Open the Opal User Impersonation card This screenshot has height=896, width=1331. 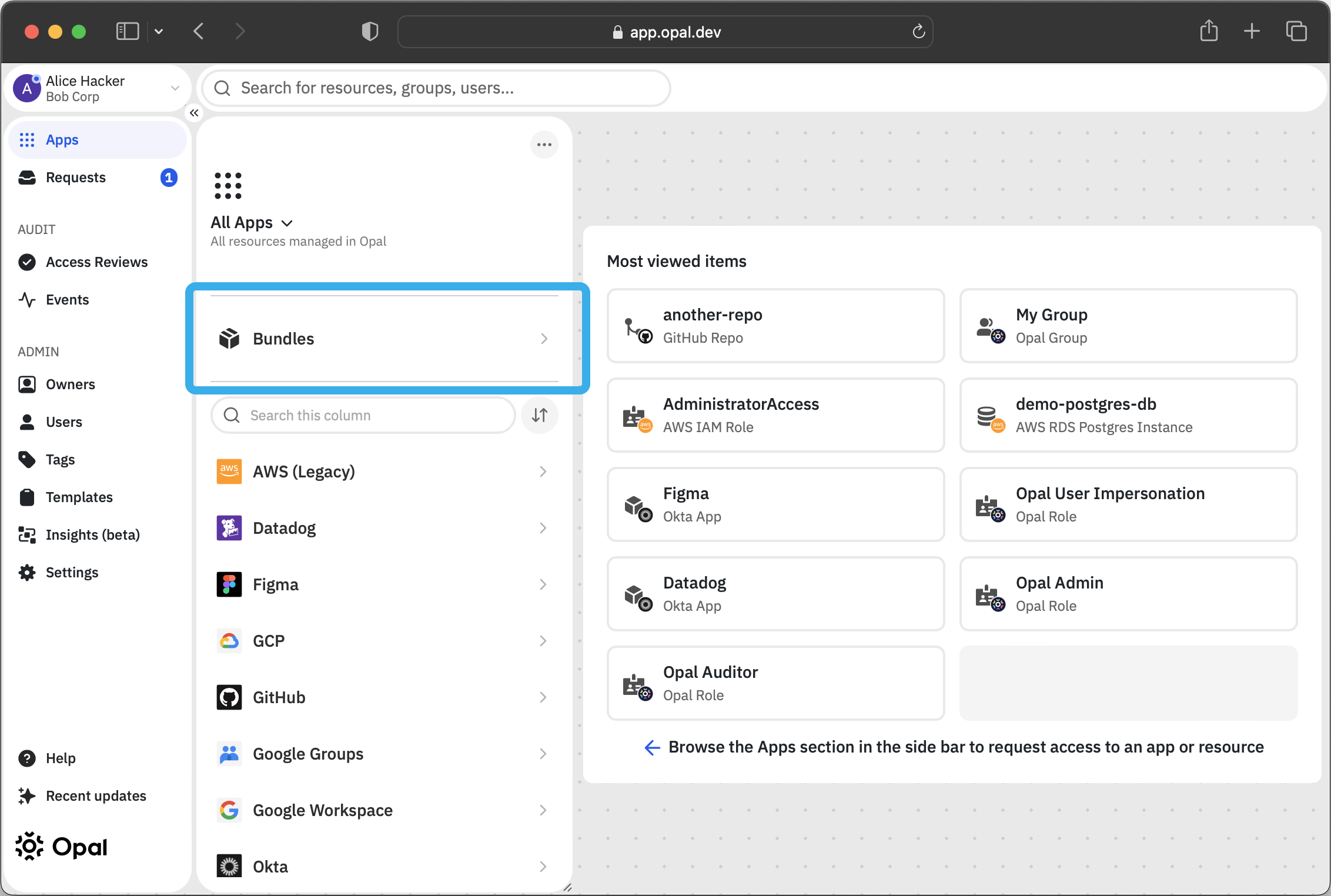(x=1129, y=504)
